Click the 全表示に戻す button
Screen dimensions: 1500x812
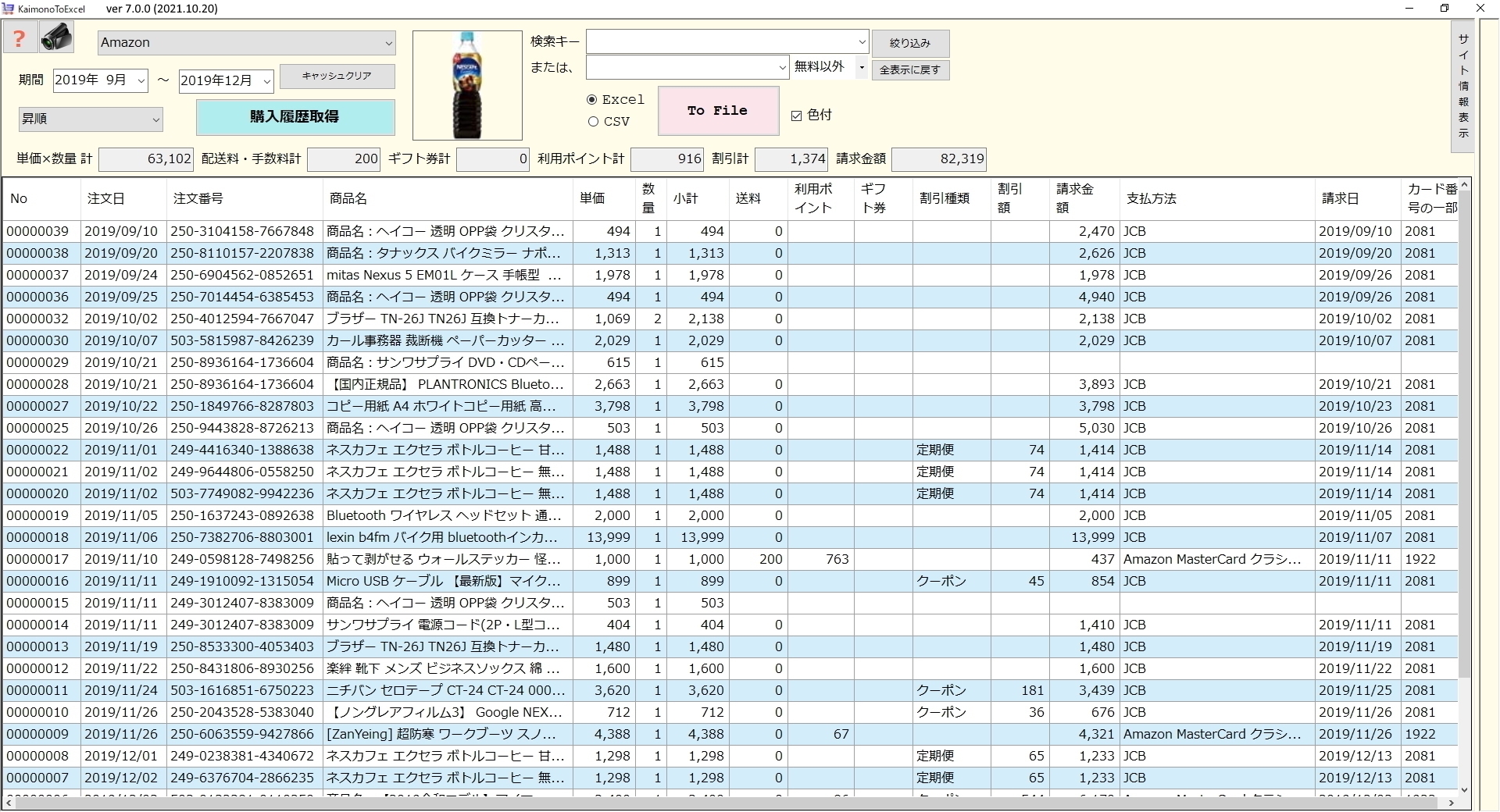[909, 69]
